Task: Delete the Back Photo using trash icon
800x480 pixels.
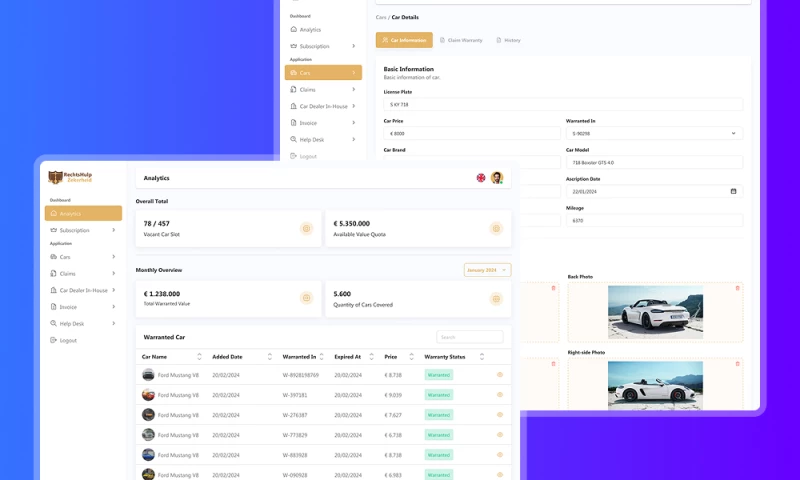Action: click(737, 288)
